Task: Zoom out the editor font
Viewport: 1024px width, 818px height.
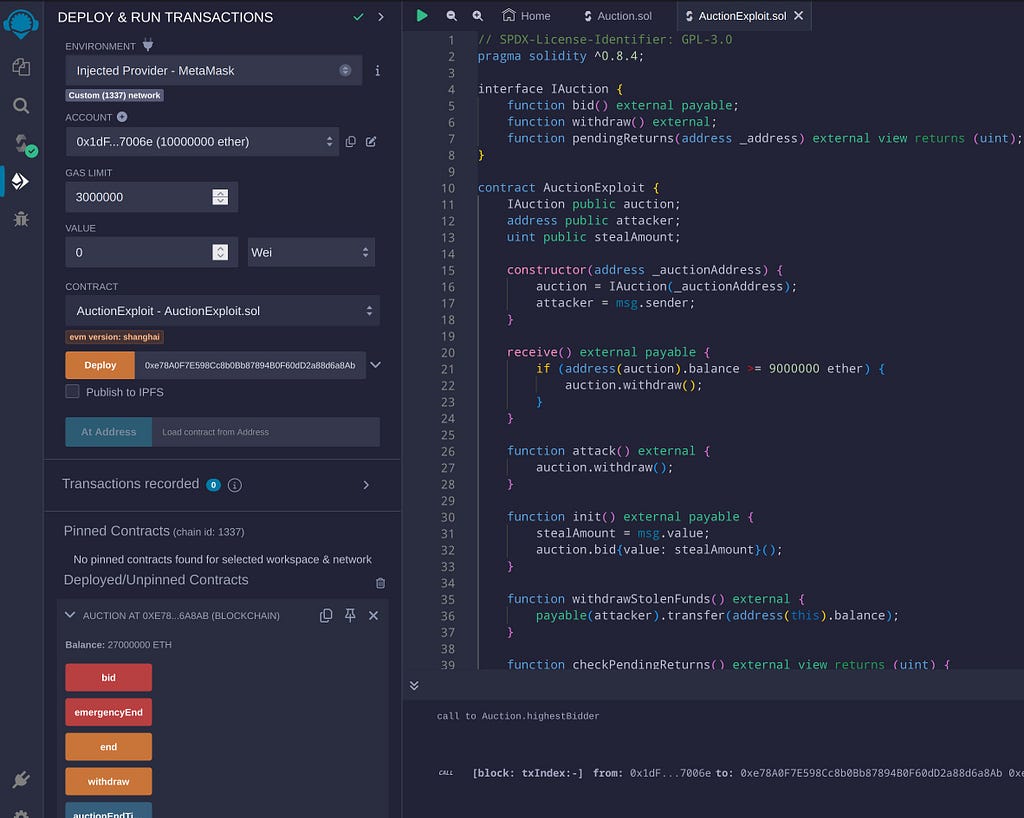Action: point(451,16)
